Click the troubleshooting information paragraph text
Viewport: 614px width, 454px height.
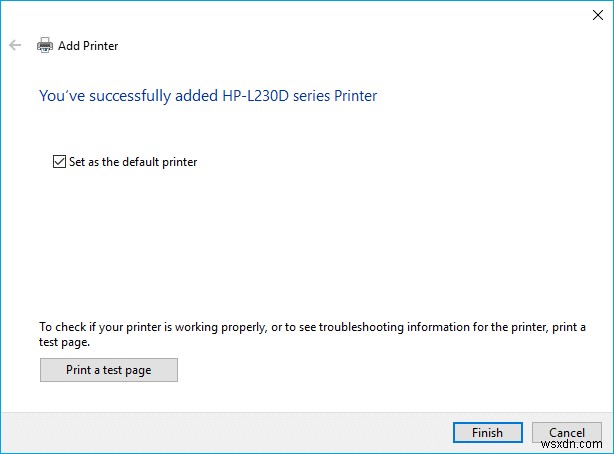[311, 334]
